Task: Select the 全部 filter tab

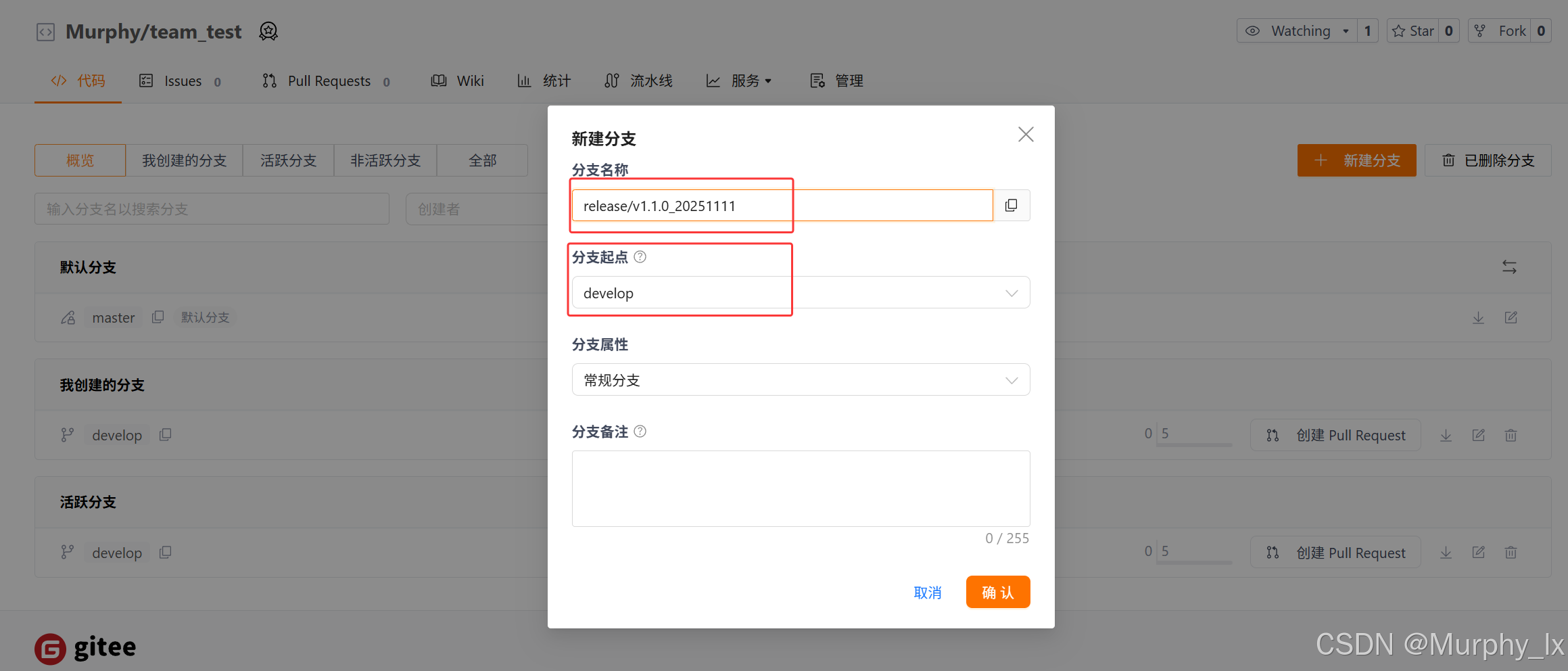Action: coord(483,160)
